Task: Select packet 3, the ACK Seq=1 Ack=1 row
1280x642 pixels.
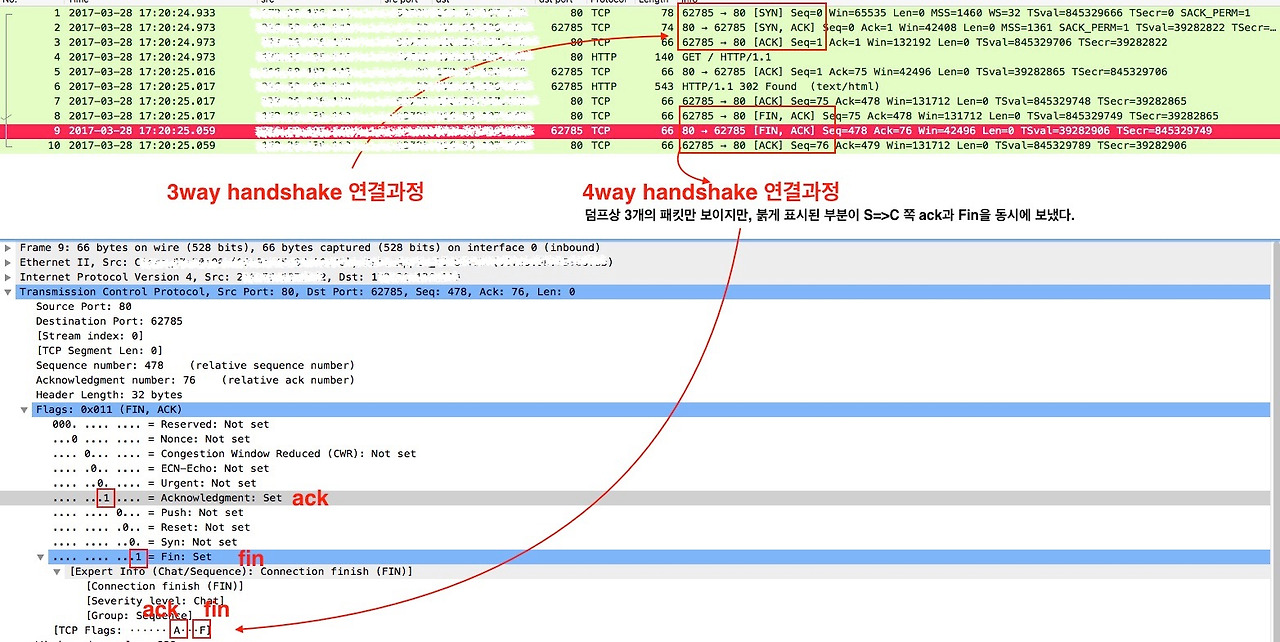Action: click(640, 43)
